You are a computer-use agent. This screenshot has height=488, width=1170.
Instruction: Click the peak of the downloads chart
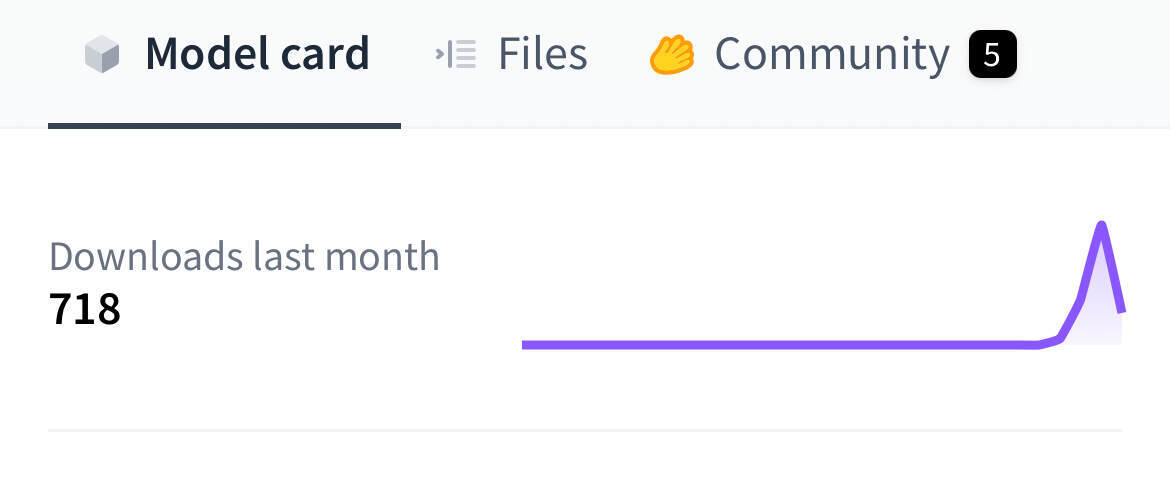pos(1101,225)
